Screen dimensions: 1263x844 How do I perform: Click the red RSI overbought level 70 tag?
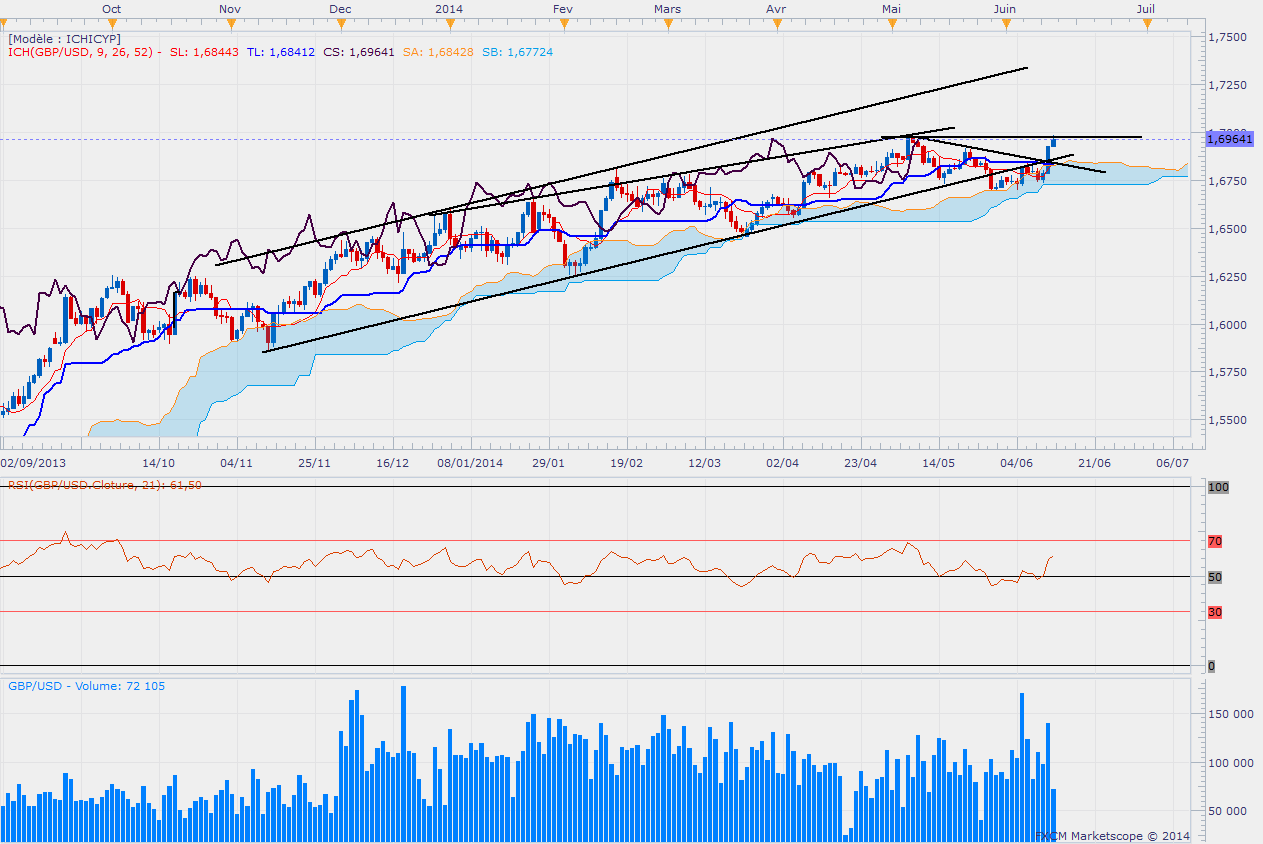tap(1214, 541)
